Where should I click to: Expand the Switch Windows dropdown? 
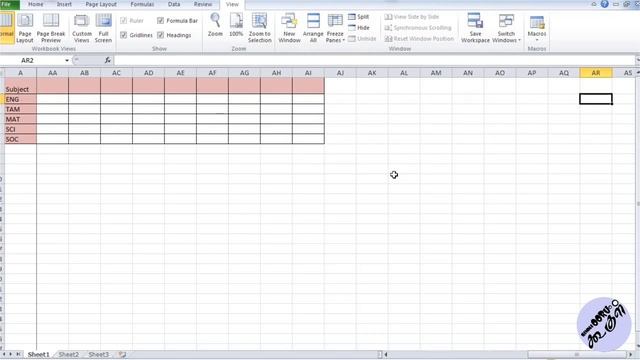coord(506,37)
